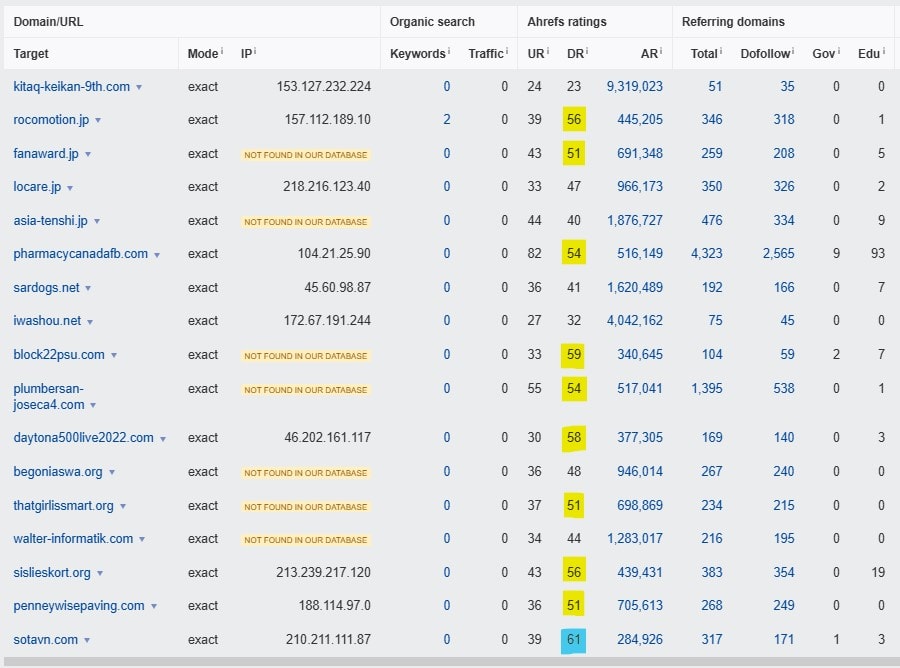Click the info icon next to Traffic
Screen dimensions: 900x668
coord(507,51)
